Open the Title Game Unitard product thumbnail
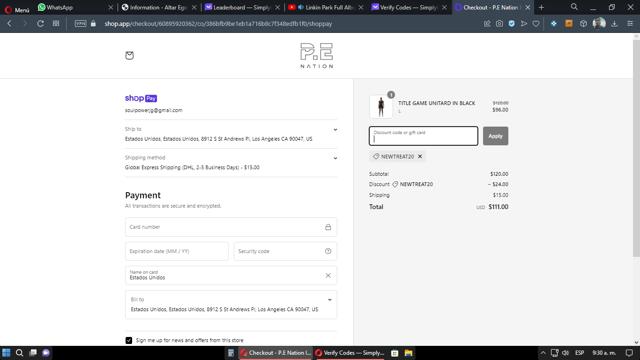Image resolution: width=640 pixels, height=360 pixels. click(x=381, y=107)
